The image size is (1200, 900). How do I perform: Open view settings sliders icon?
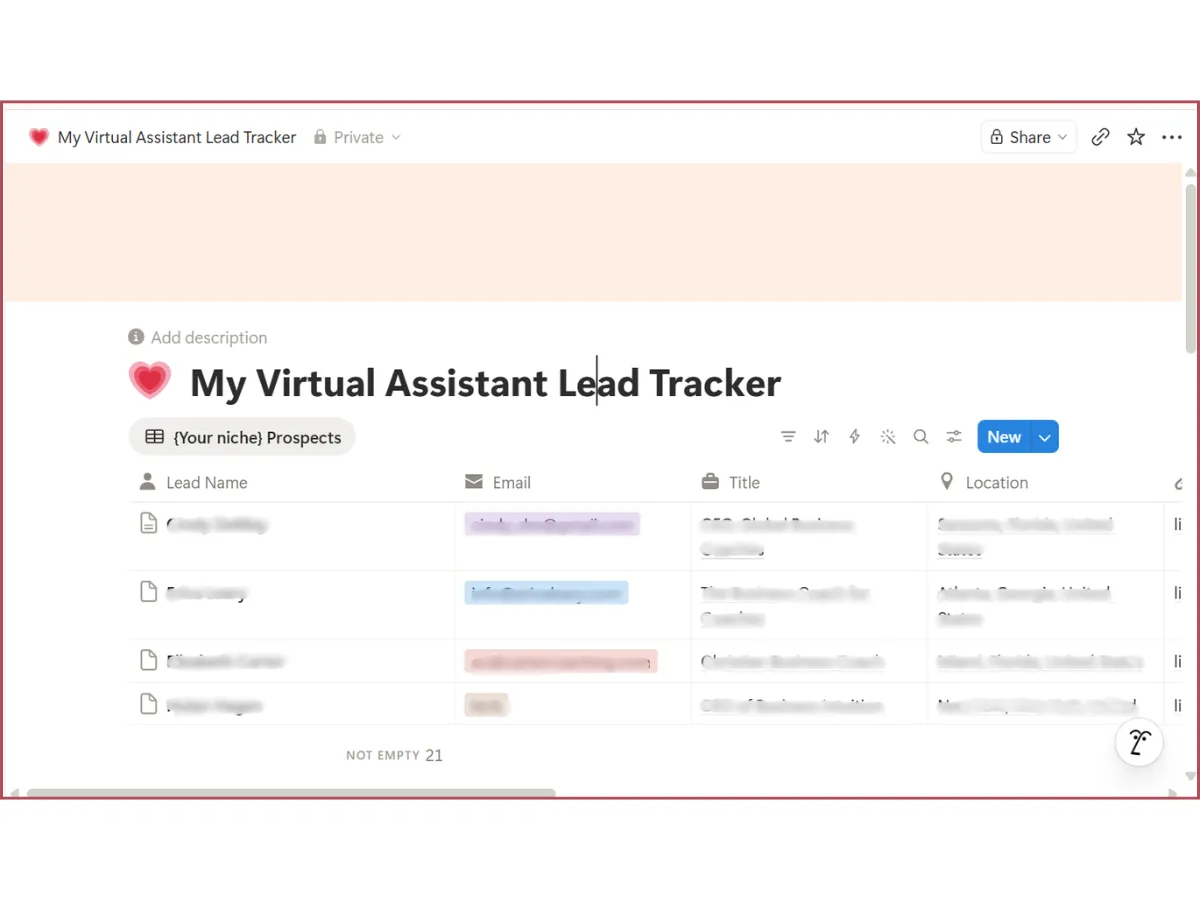click(954, 437)
